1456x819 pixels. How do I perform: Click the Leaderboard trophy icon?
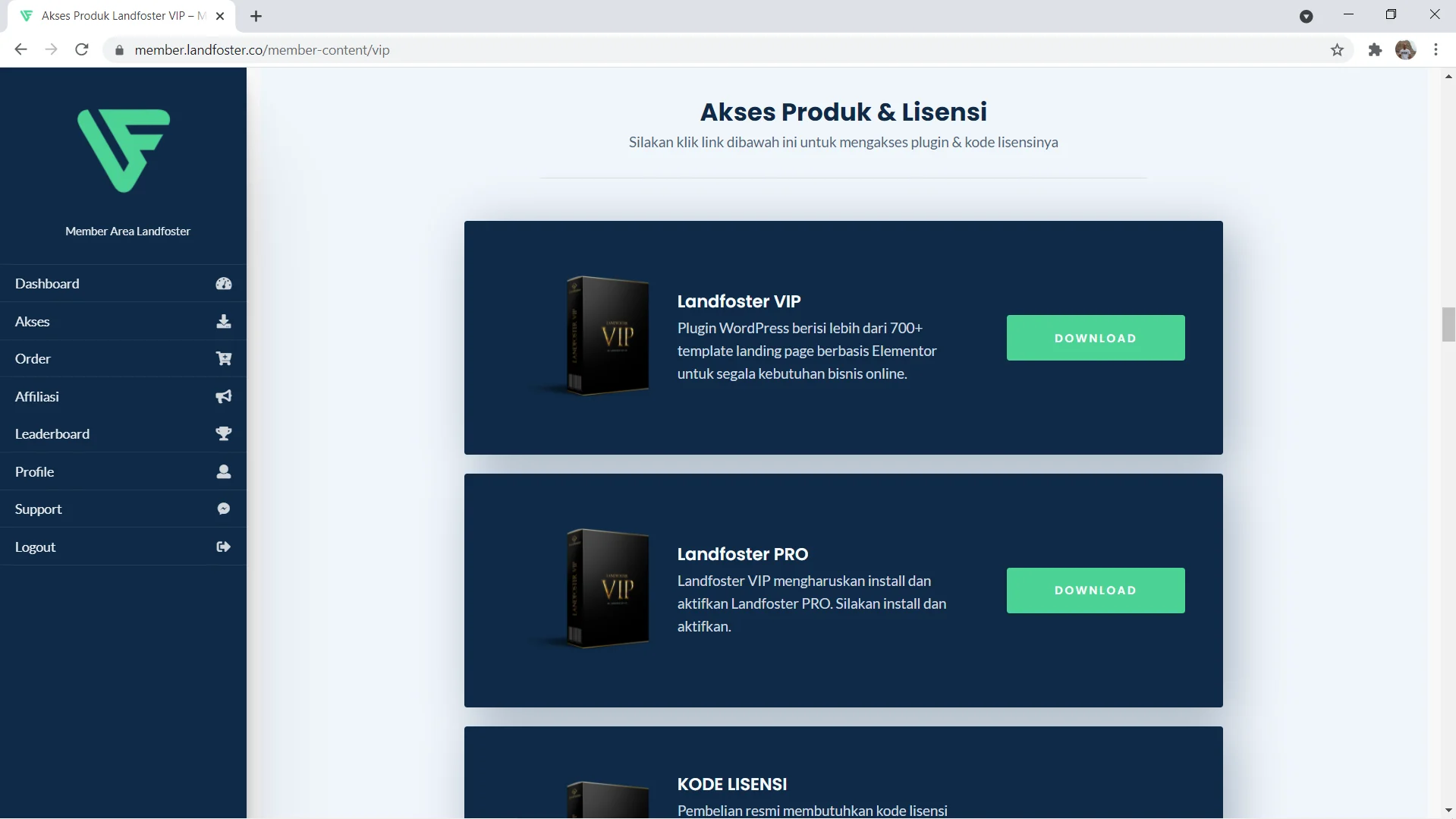tap(224, 434)
